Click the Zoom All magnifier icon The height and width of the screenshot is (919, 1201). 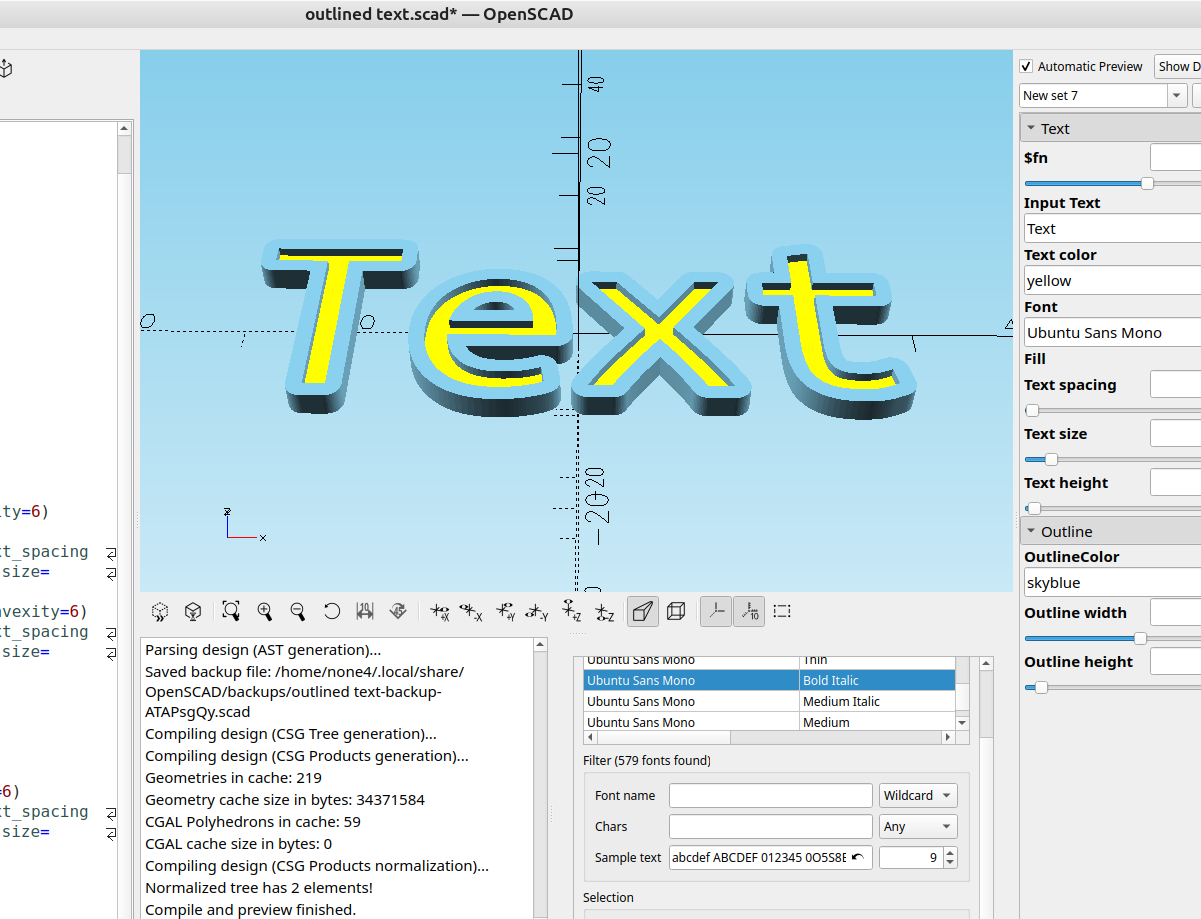coord(231,611)
